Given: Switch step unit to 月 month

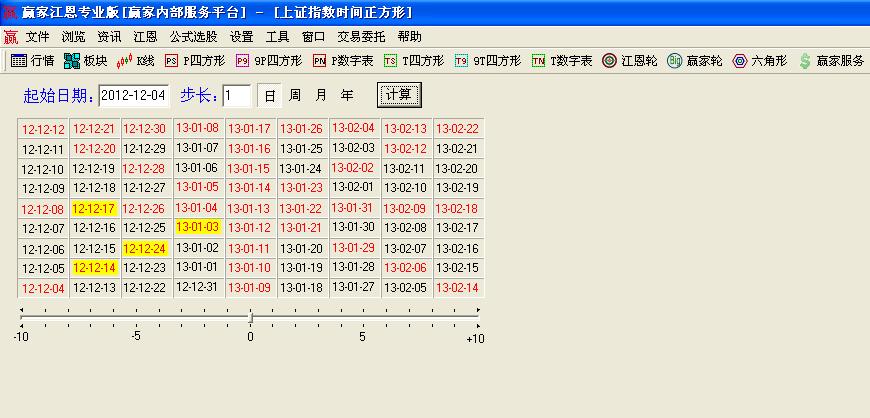Looking at the screenshot, I should pos(321,96).
